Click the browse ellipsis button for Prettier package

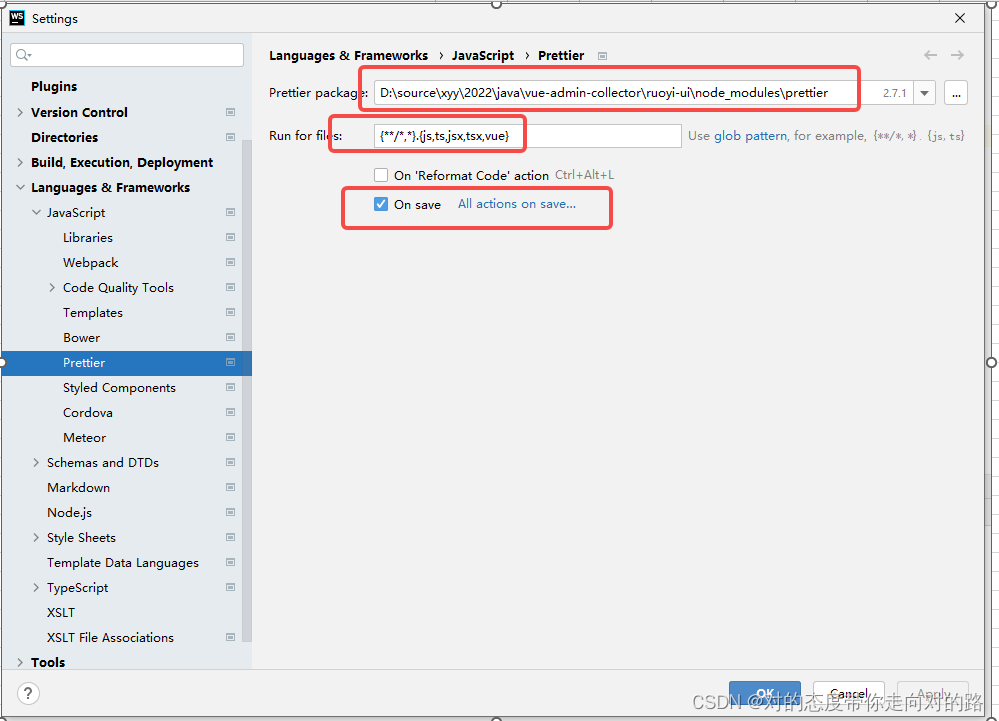956,92
